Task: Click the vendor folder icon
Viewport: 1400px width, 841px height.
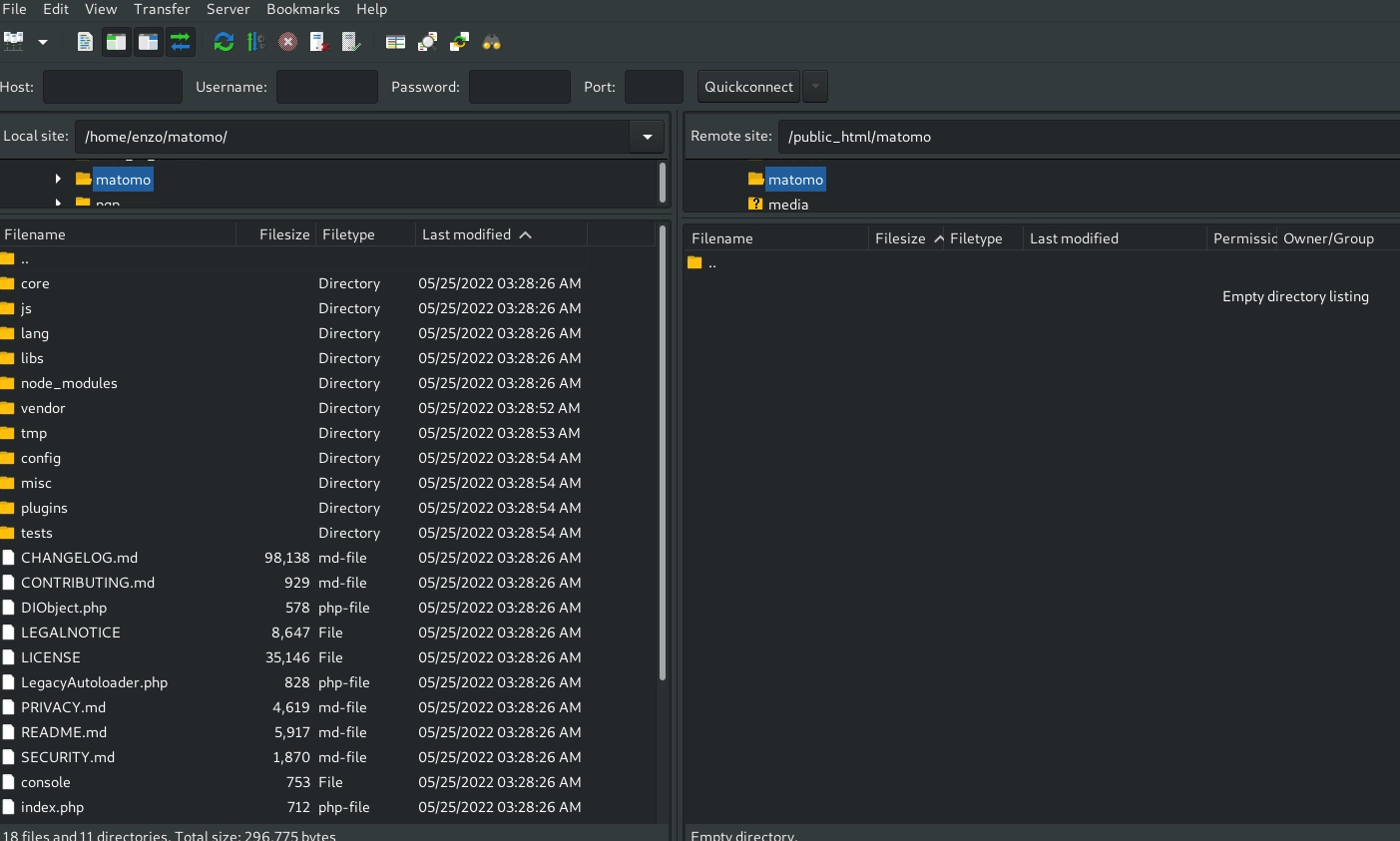Action: coord(8,408)
